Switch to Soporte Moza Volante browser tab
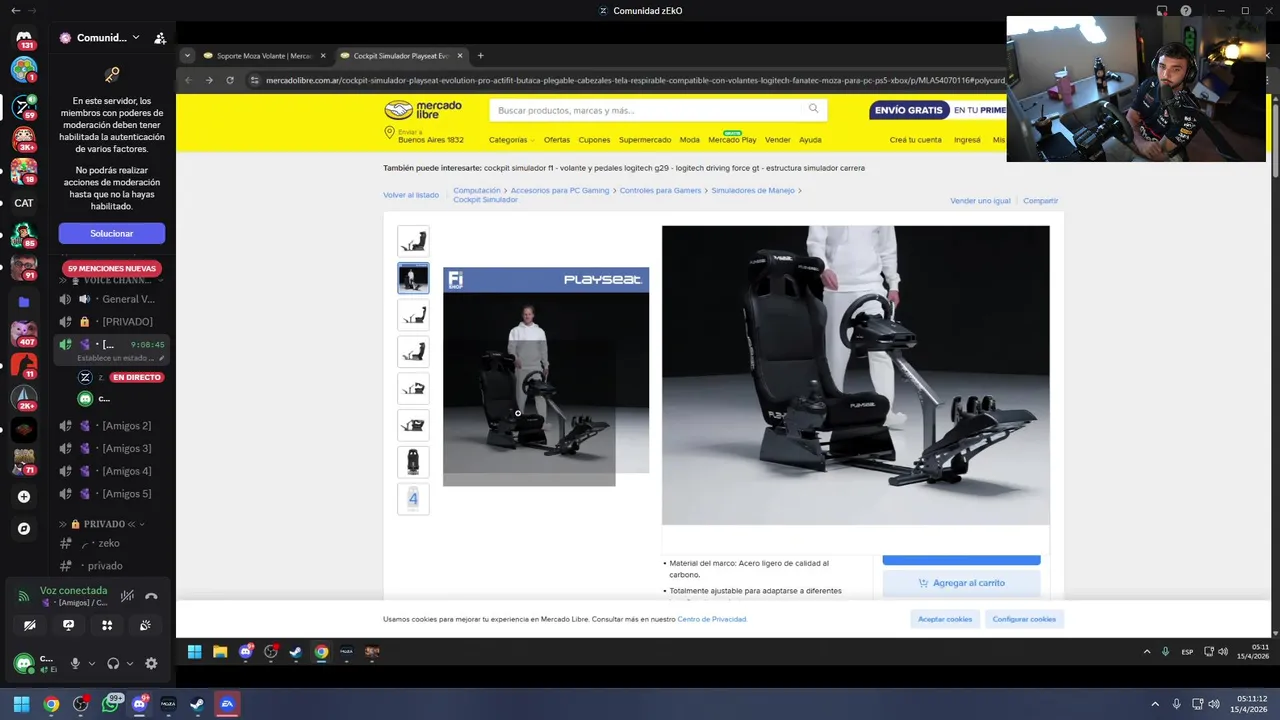 pyautogui.click(x=265, y=56)
